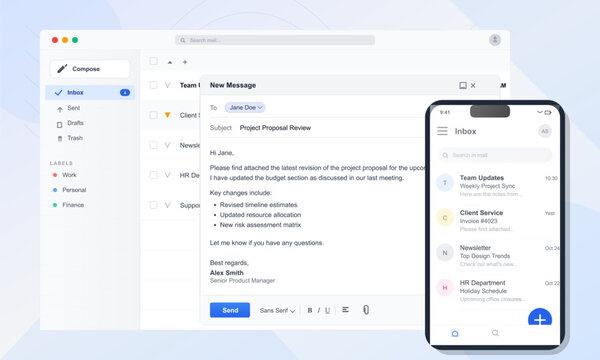This screenshot has height=360, width=600.
Task: Open the hamburger menu on phone
Action: [x=442, y=131]
